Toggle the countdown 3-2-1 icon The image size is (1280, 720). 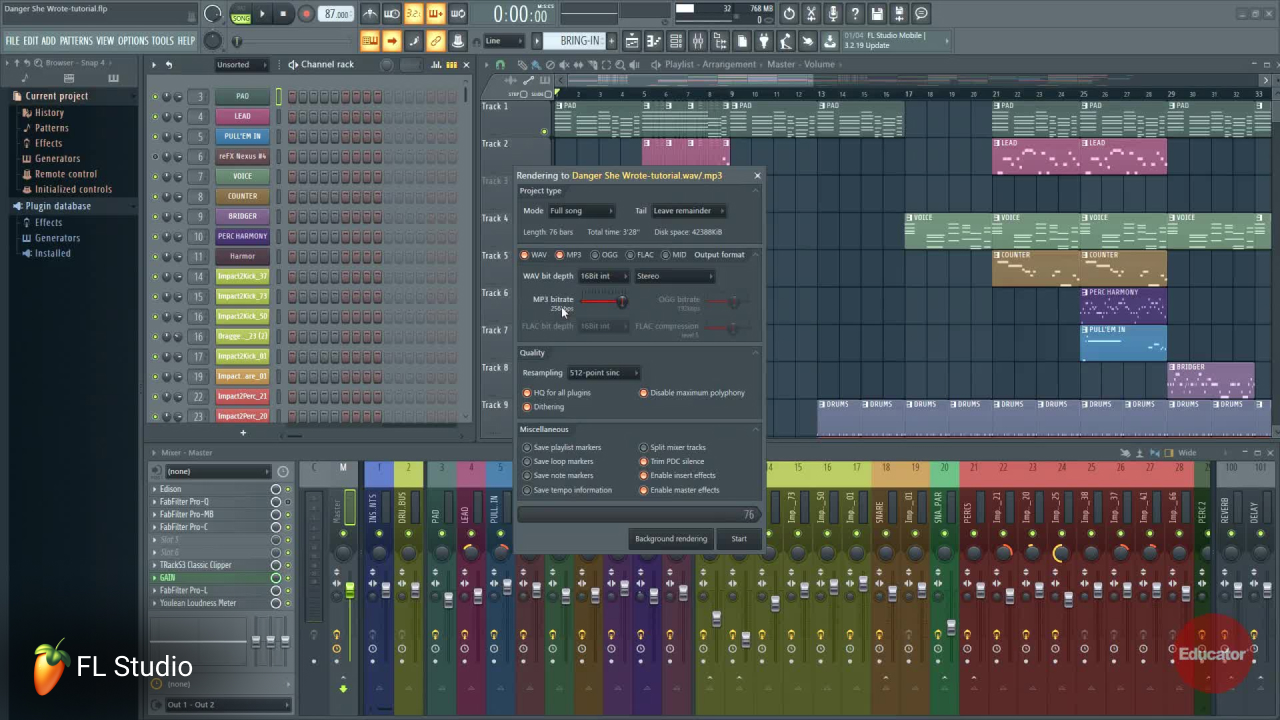pyautogui.click(x=413, y=14)
